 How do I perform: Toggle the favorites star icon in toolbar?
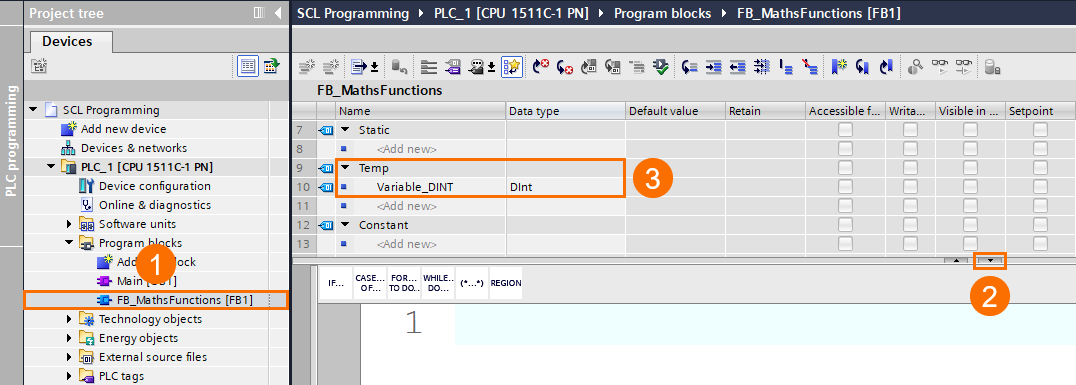[512, 67]
